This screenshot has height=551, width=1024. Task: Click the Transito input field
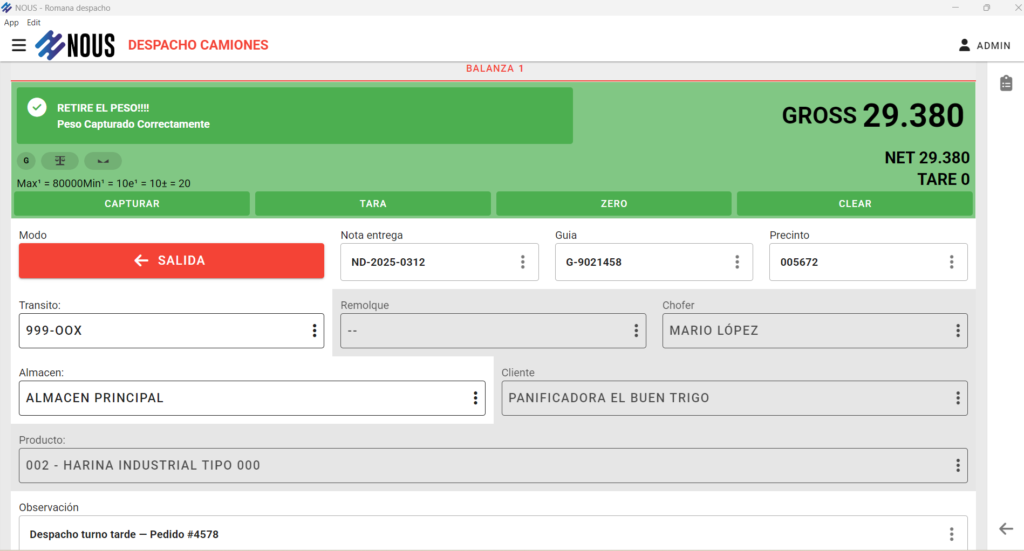pyautogui.click(x=160, y=331)
